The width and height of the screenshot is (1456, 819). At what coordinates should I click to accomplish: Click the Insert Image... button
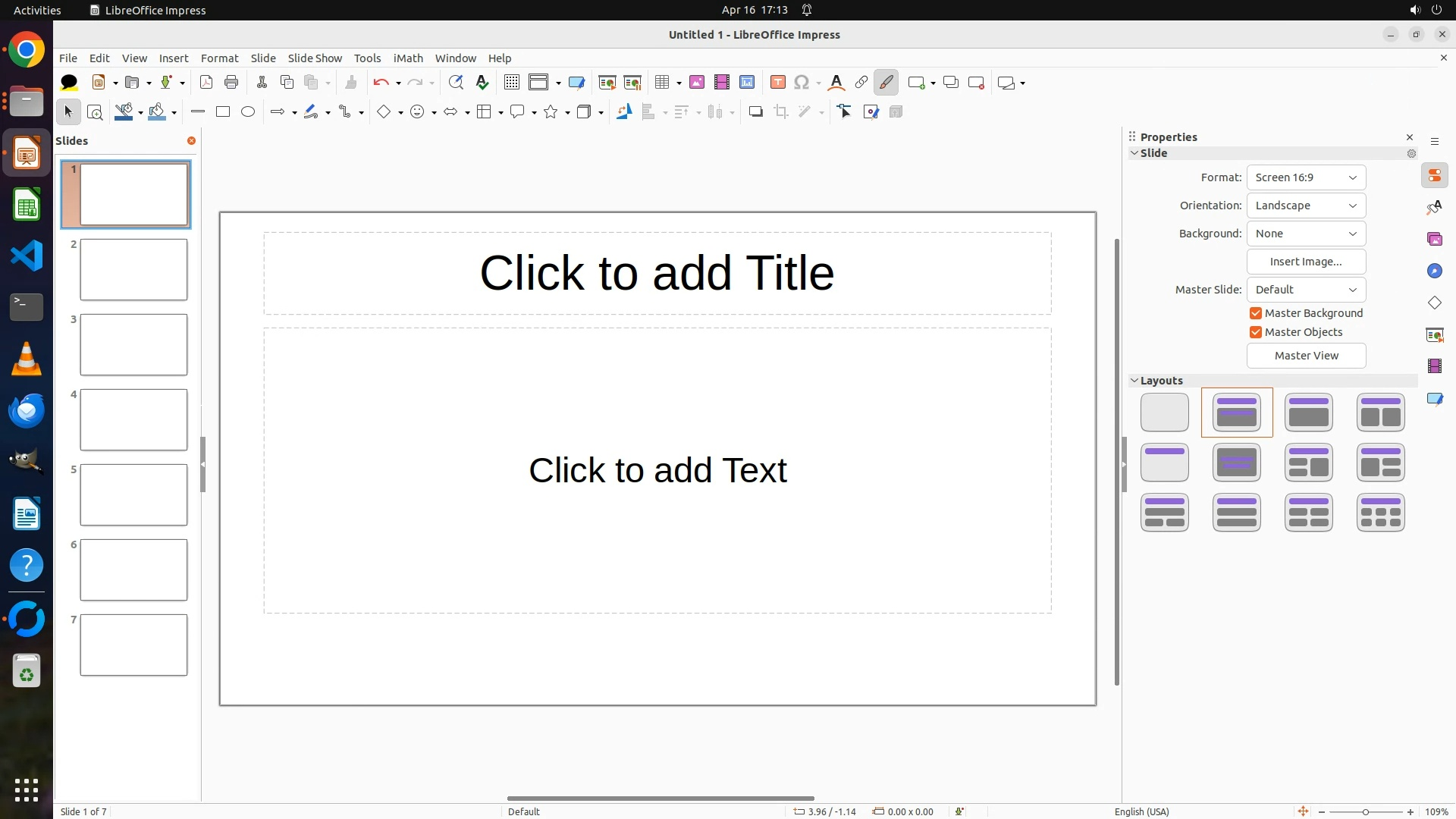tap(1306, 262)
